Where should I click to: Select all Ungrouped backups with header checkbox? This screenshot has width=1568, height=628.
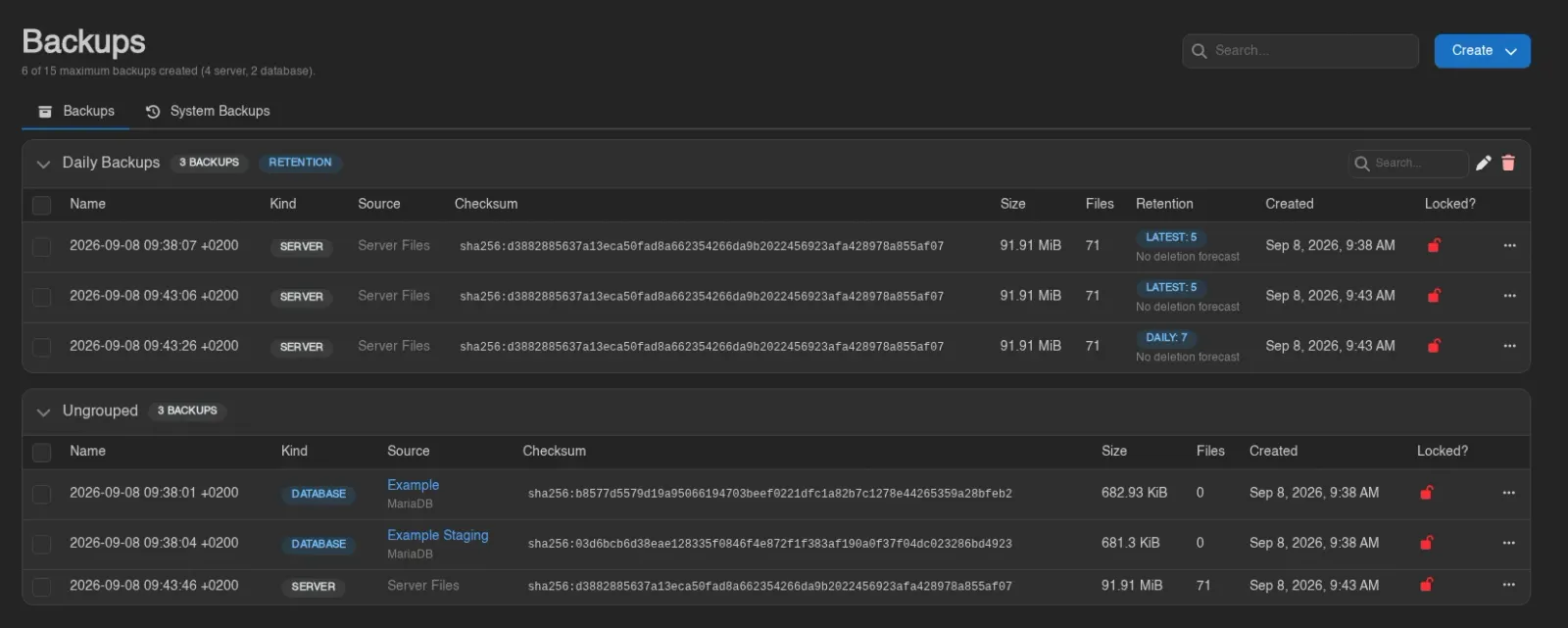click(42, 452)
